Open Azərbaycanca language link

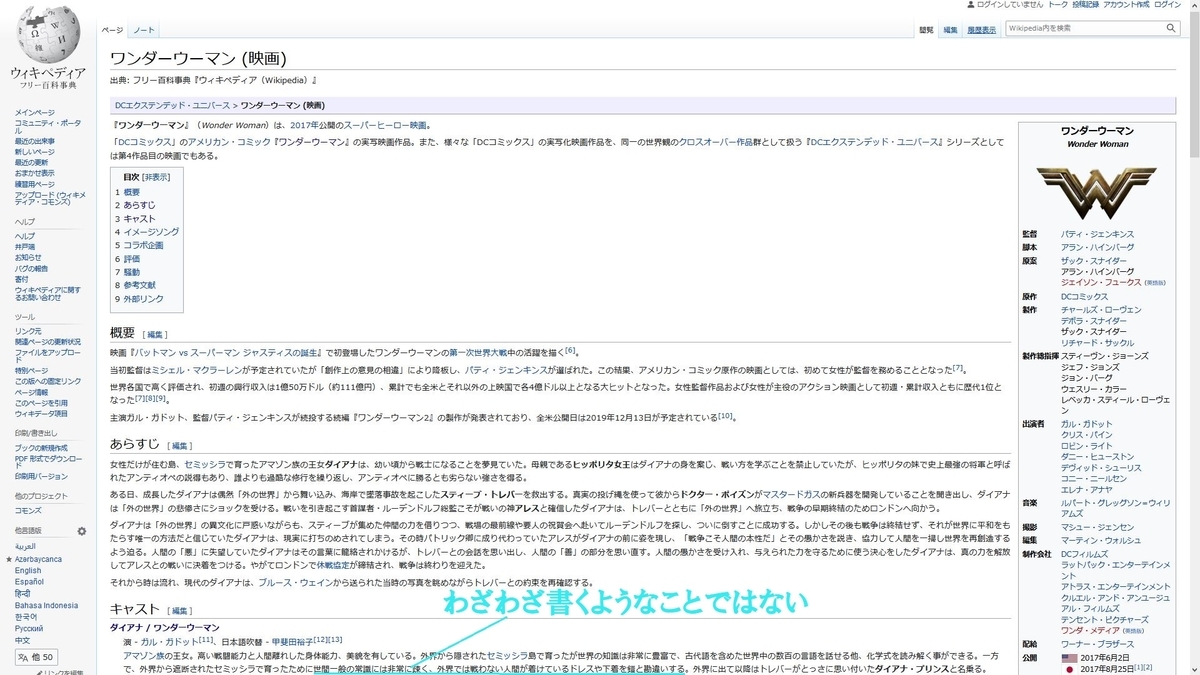point(38,559)
